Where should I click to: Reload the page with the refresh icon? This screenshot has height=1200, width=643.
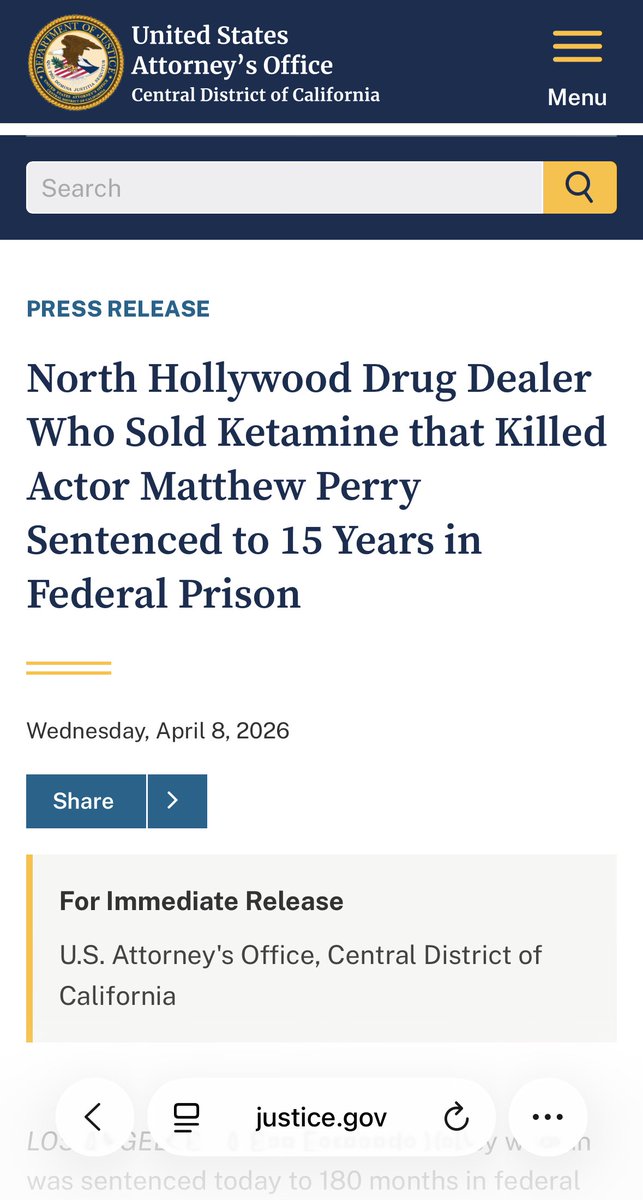(x=456, y=1117)
